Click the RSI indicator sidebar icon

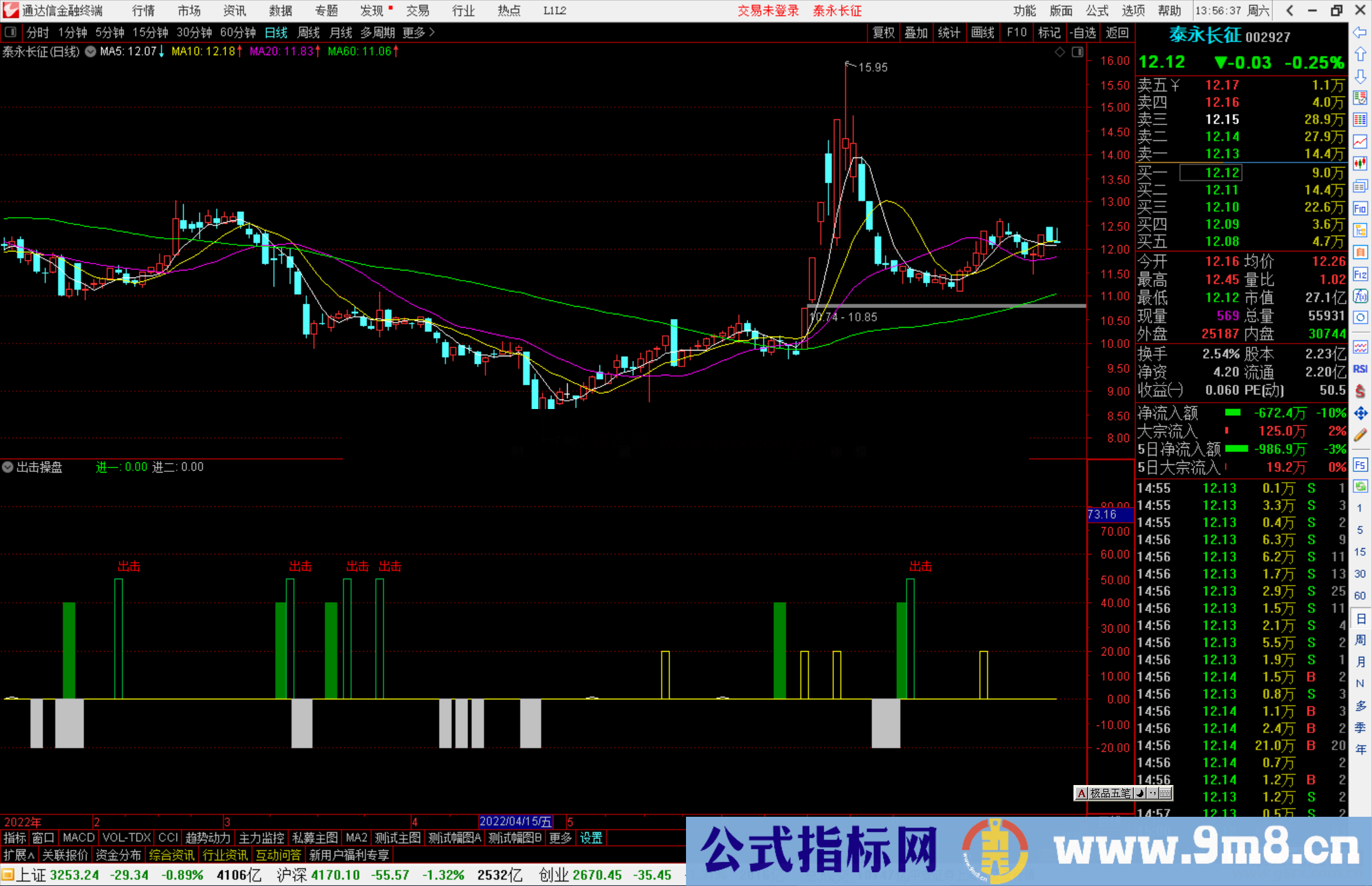1360,369
